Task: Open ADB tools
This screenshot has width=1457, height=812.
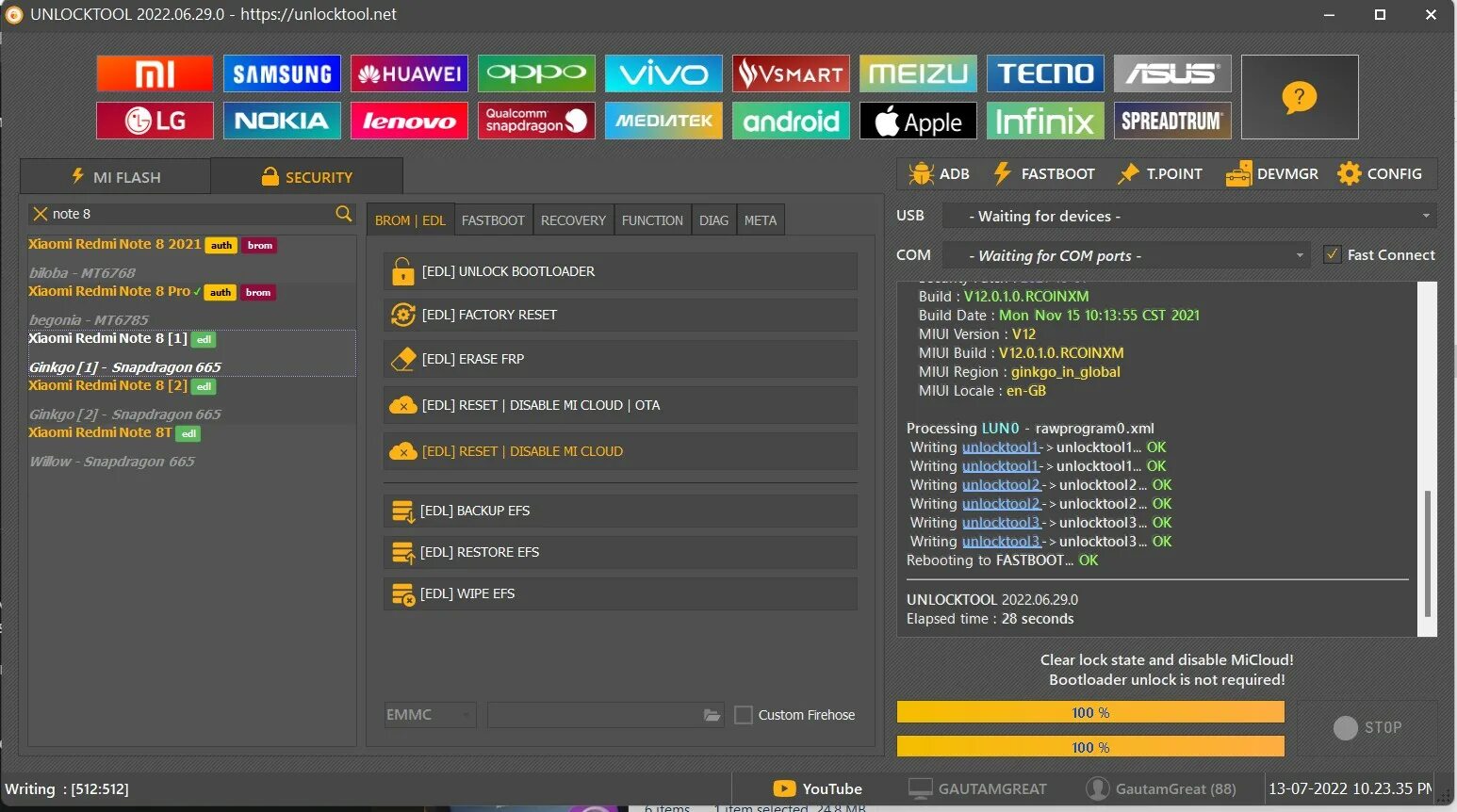Action: tap(939, 173)
